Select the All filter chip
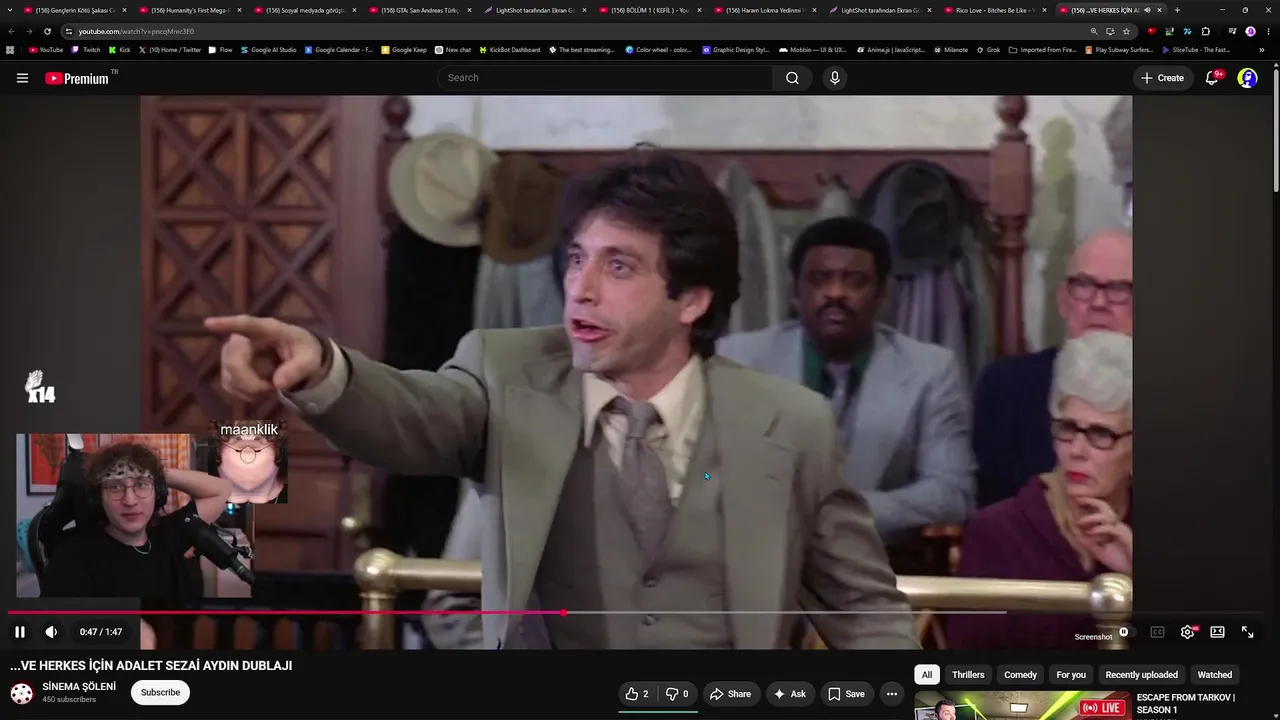The image size is (1280, 720). tap(927, 675)
